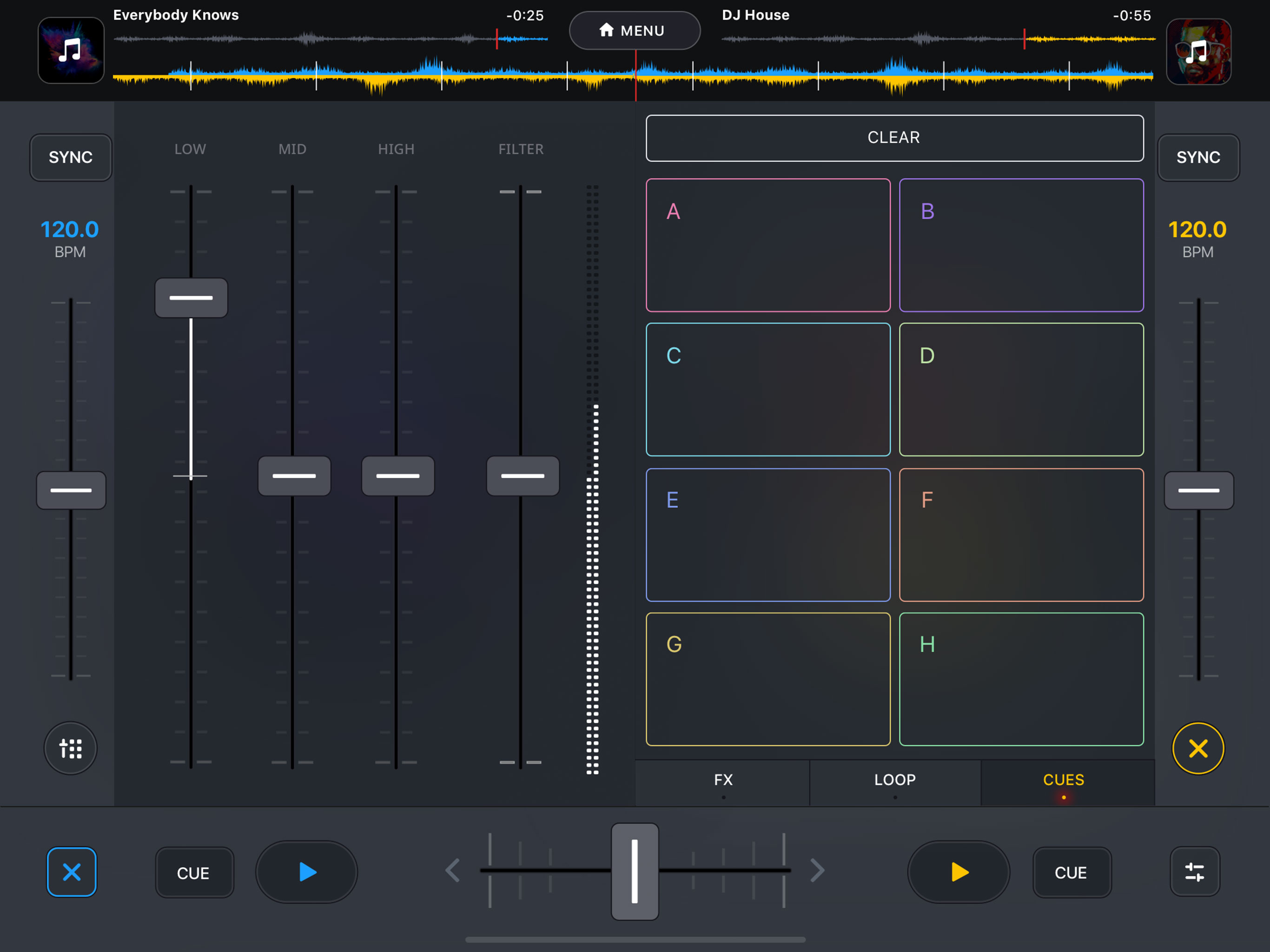
Task: Play the left deck with blue play button
Action: point(307,872)
